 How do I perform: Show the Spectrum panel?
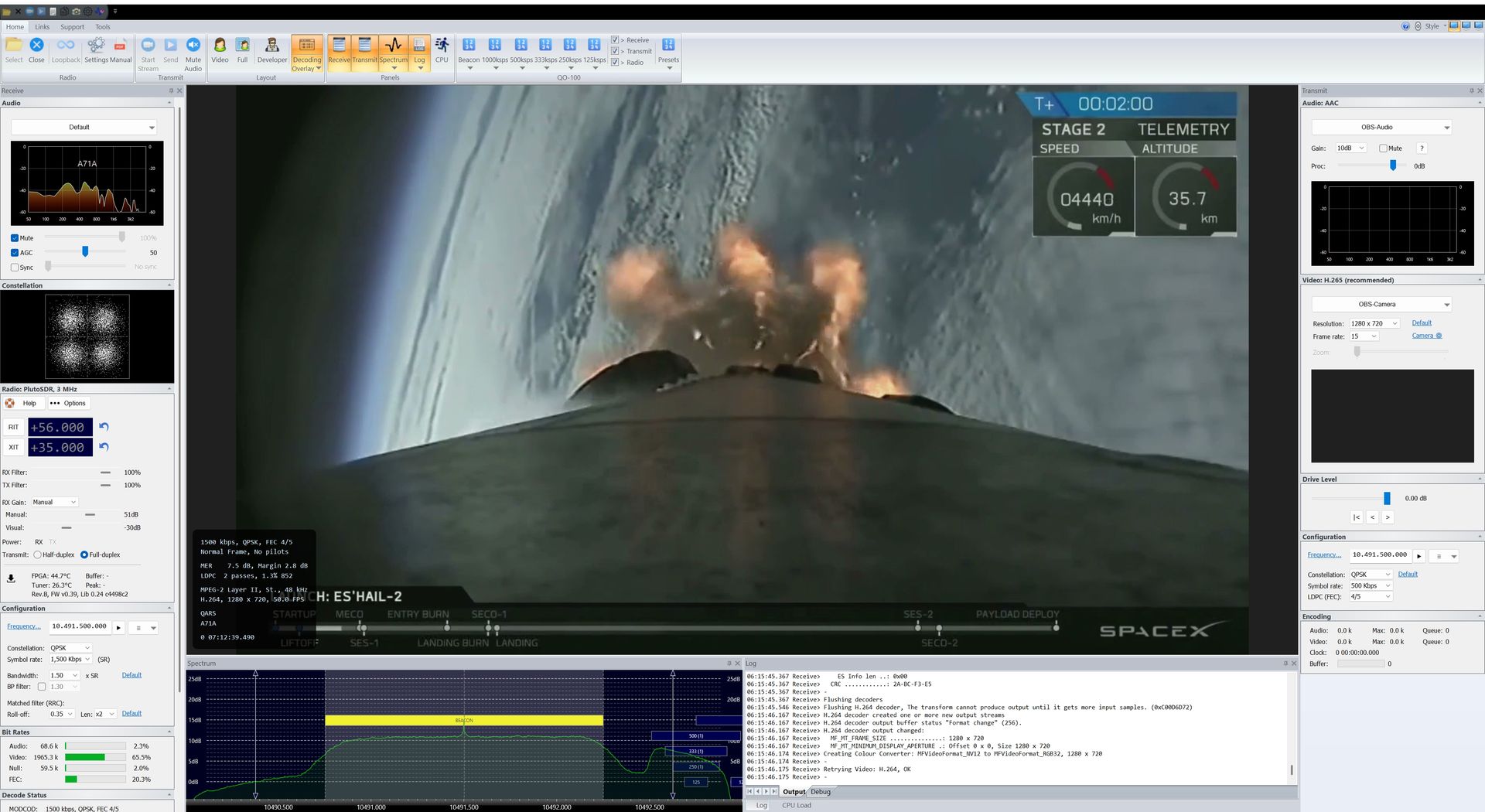click(394, 48)
